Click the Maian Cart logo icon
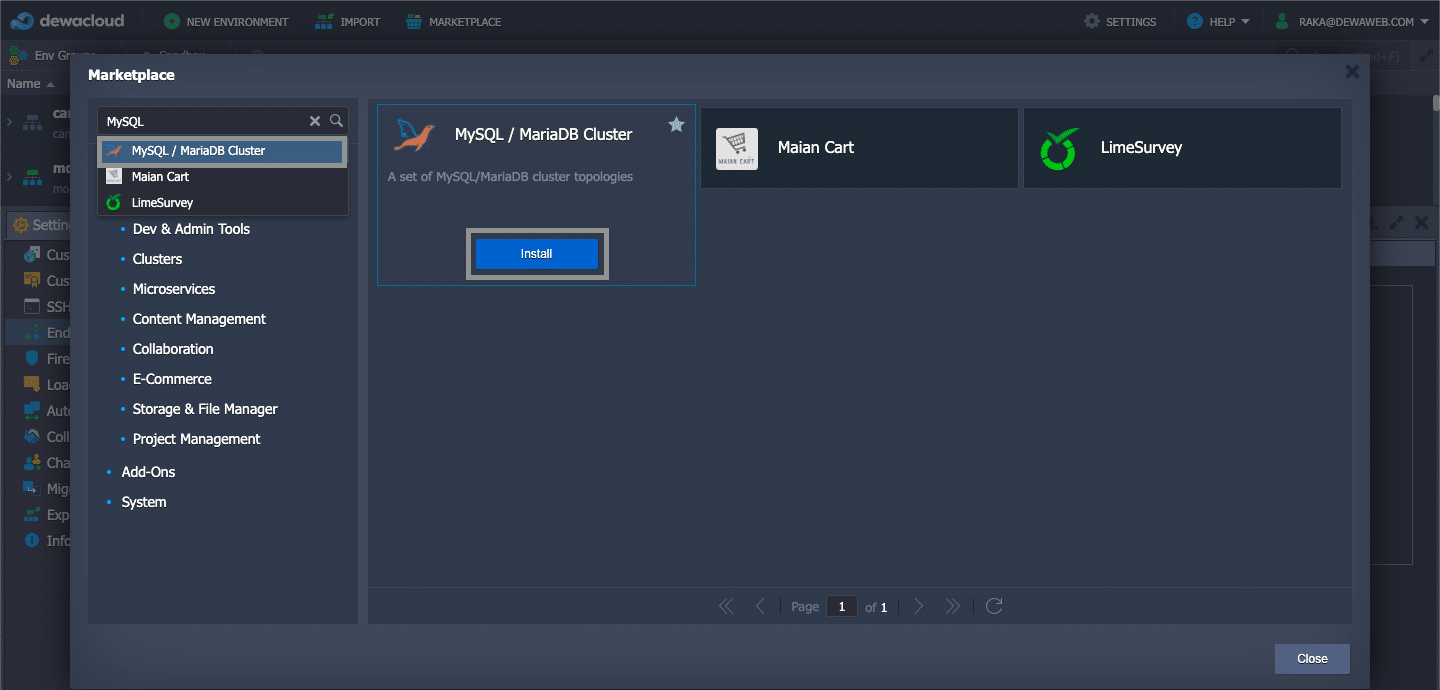Viewport: 1440px width, 690px height. 737,149
